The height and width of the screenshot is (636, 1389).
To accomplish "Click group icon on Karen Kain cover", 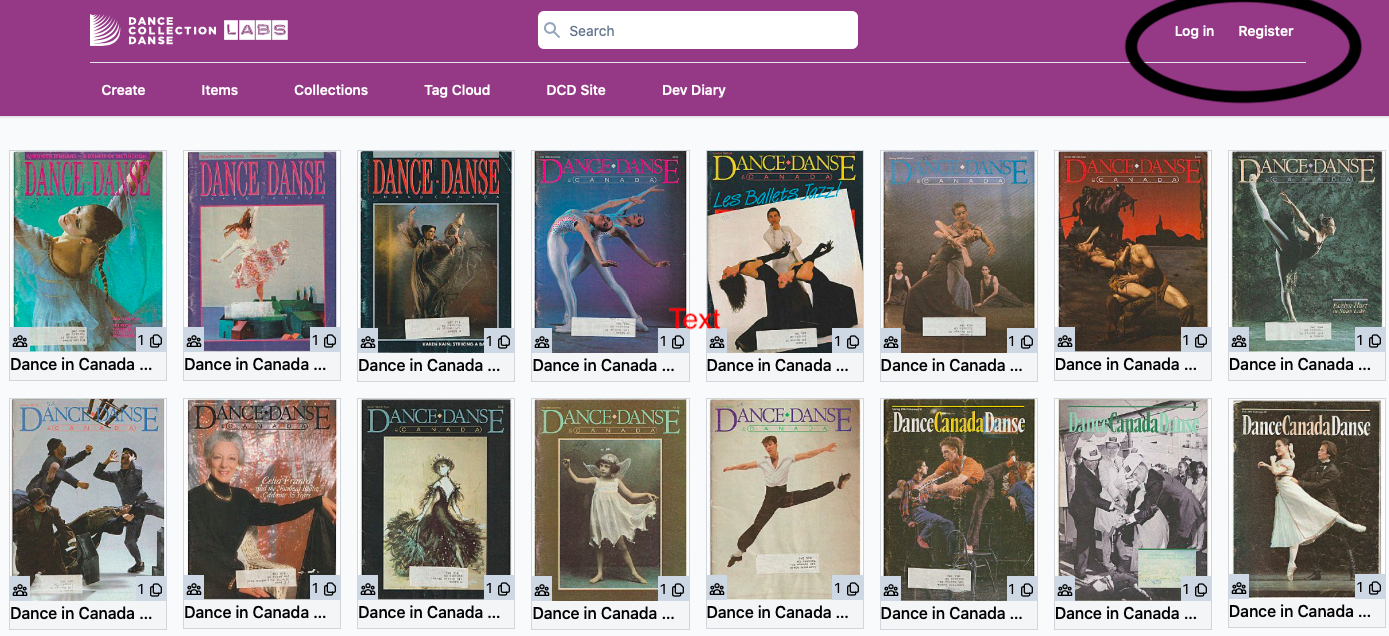I will [368, 342].
